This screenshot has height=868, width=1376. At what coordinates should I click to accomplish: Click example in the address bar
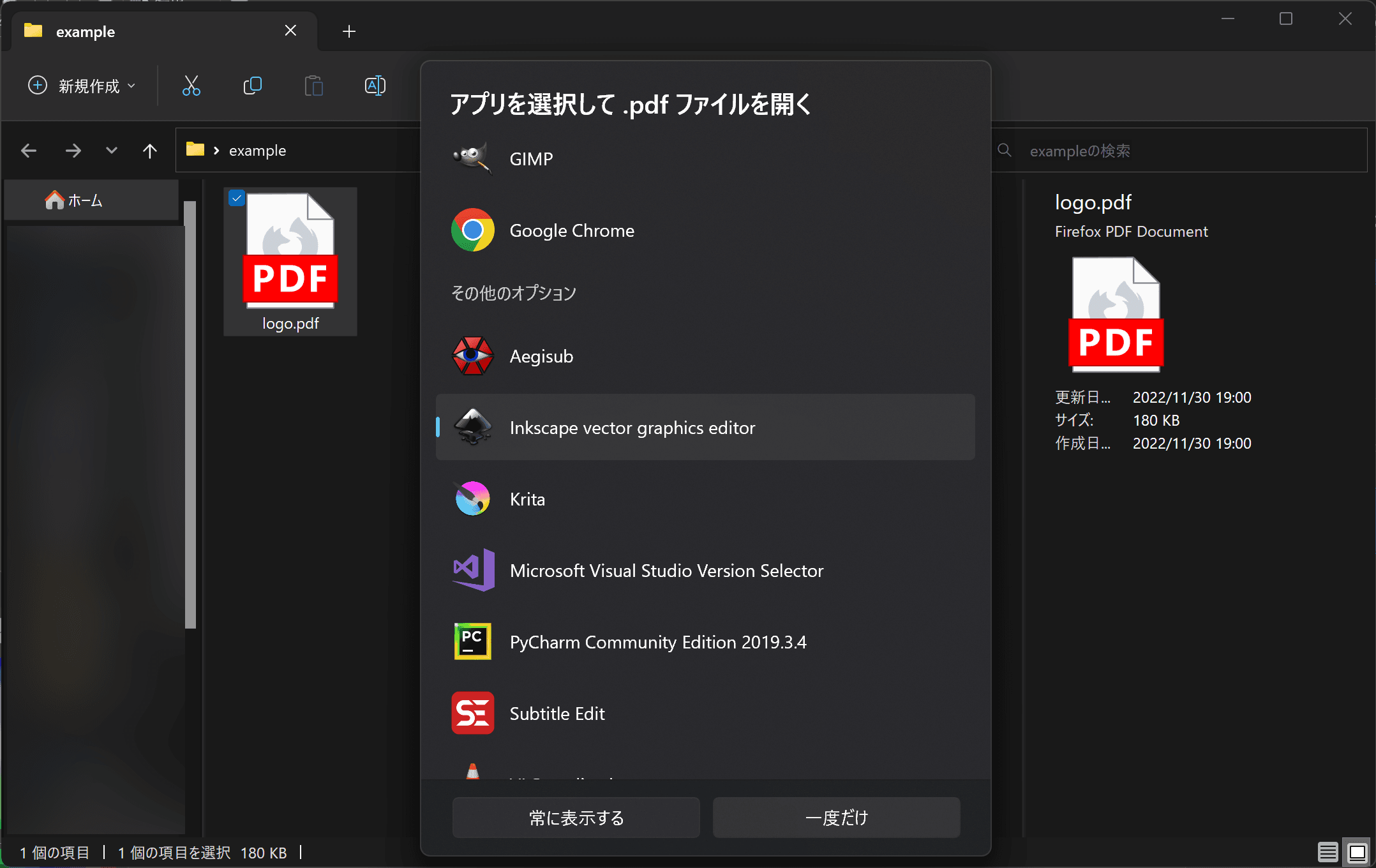pyautogui.click(x=257, y=151)
